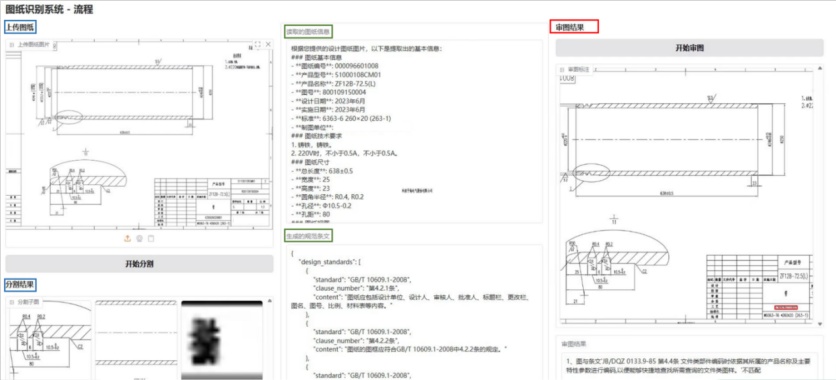The image size is (836, 380).
Task: Start segmentation with 开始分割 button
Action: click(139, 263)
